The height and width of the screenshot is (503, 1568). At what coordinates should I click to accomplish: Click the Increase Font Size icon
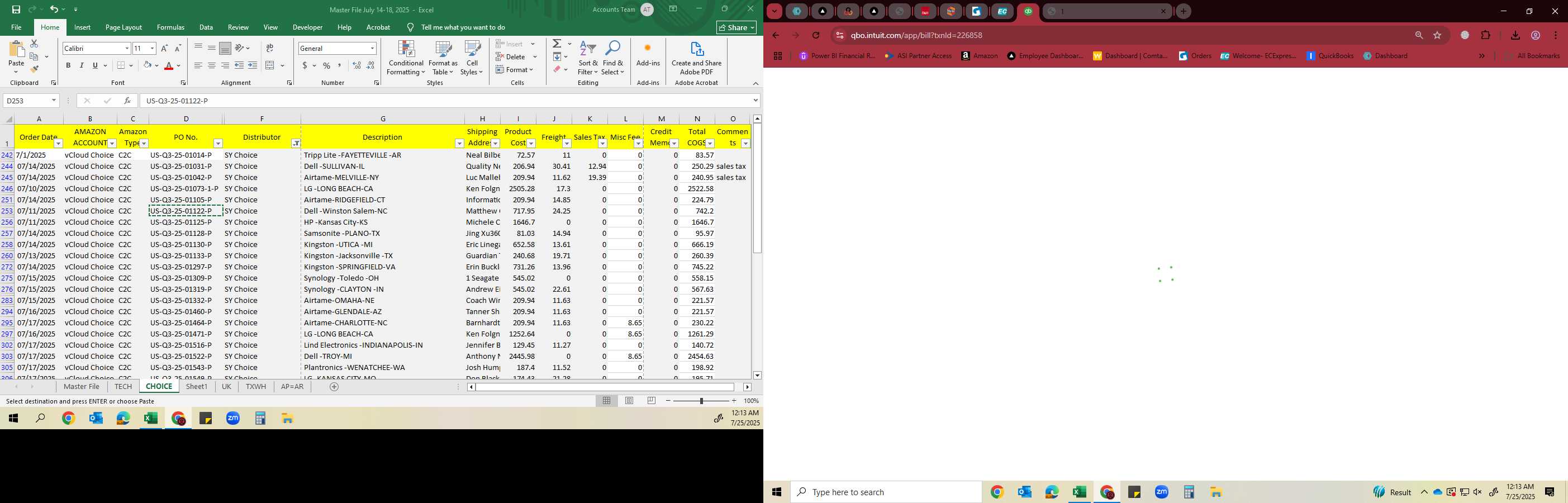(x=164, y=48)
